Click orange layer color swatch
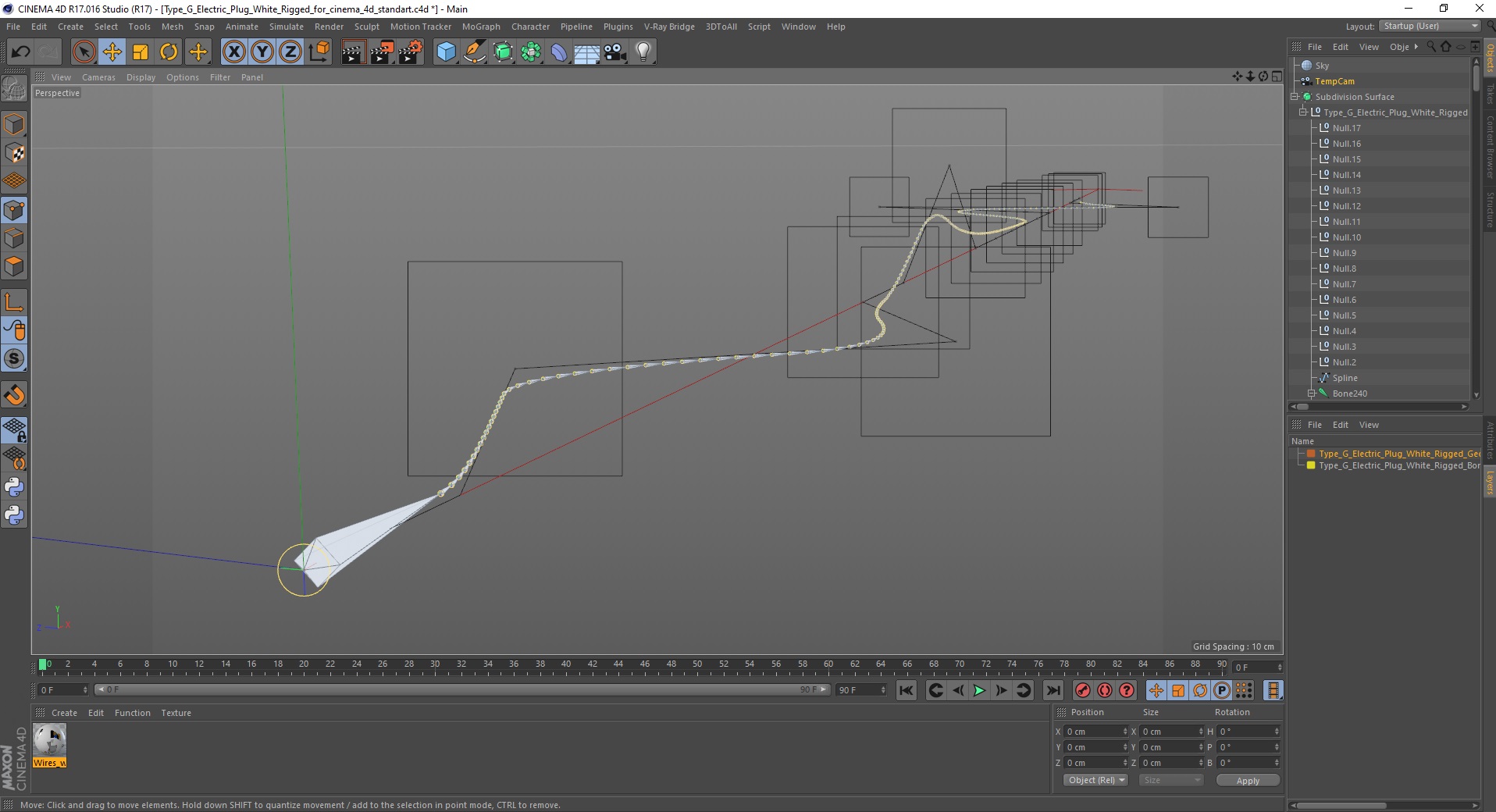Image resolution: width=1496 pixels, height=812 pixels. tap(1311, 454)
